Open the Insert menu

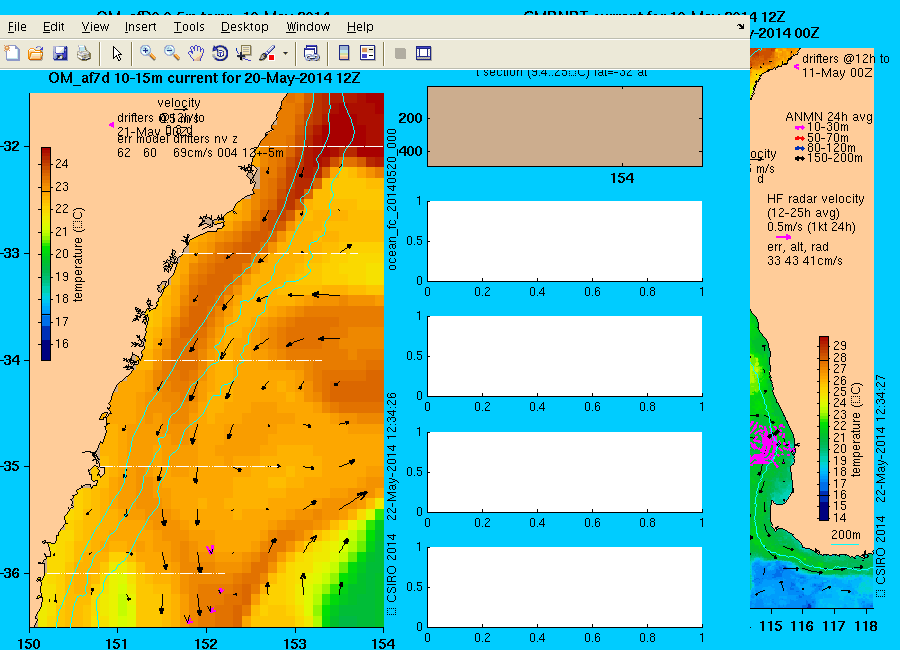[x=141, y=27]
